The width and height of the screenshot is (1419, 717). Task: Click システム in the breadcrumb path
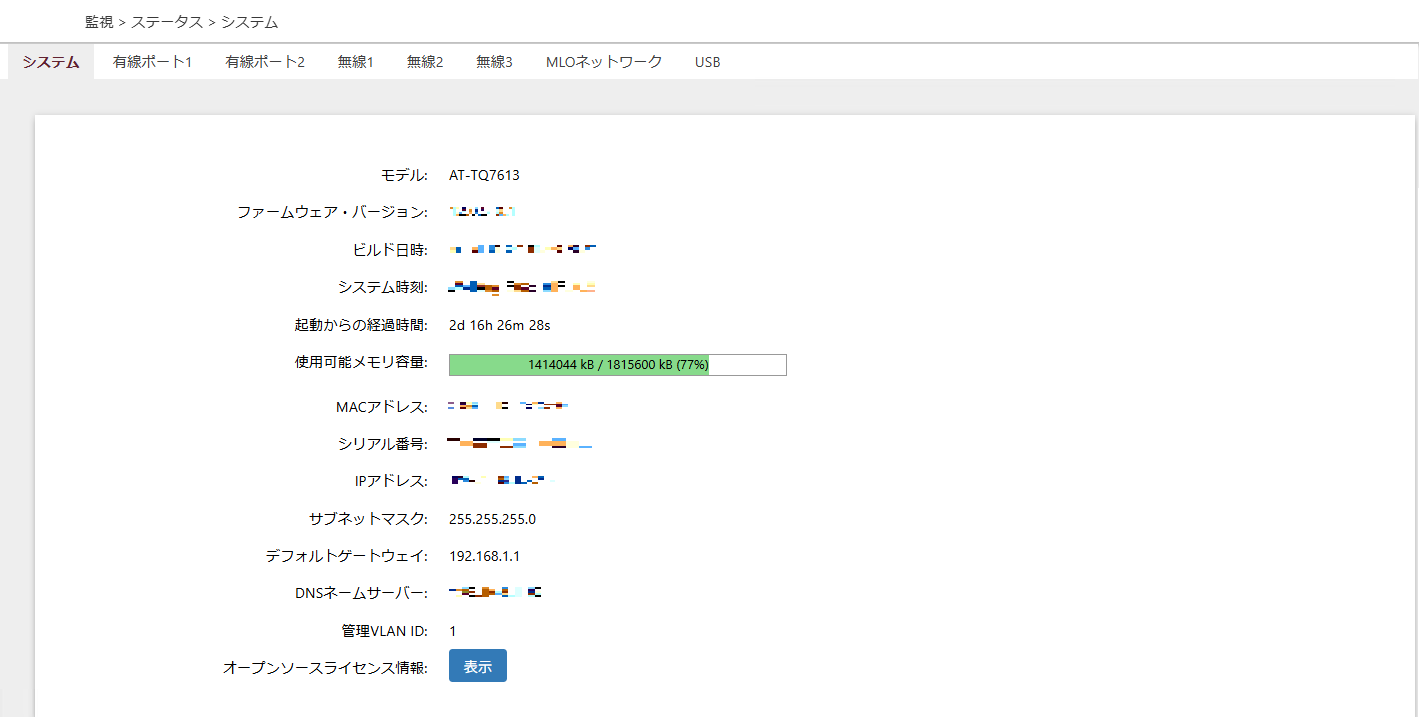[250, 21]
